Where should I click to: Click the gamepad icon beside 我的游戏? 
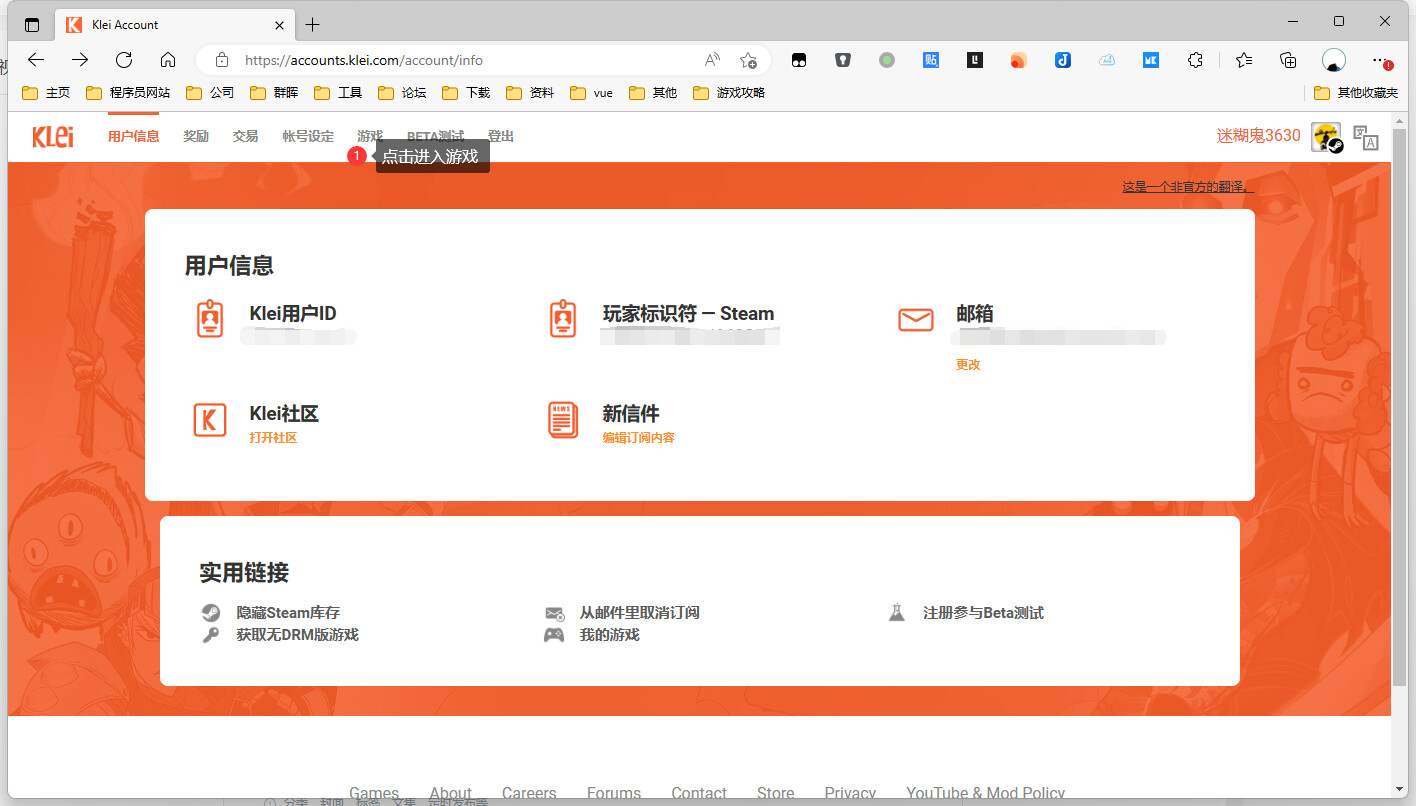[554, 635]
